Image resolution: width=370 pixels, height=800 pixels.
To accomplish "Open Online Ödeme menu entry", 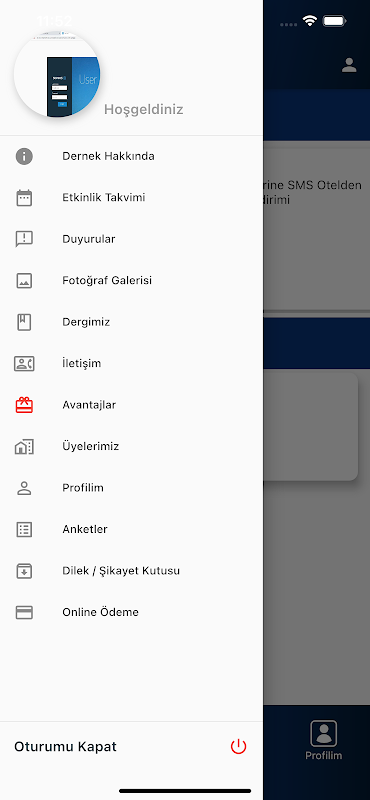I will pyautogui.click(x=131, y=612).
